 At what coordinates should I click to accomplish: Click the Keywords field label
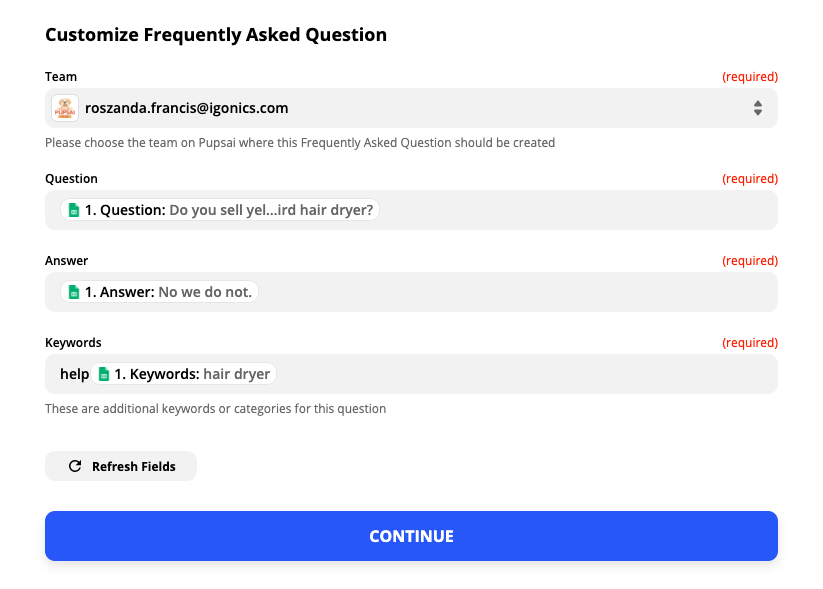click(73, 343)
